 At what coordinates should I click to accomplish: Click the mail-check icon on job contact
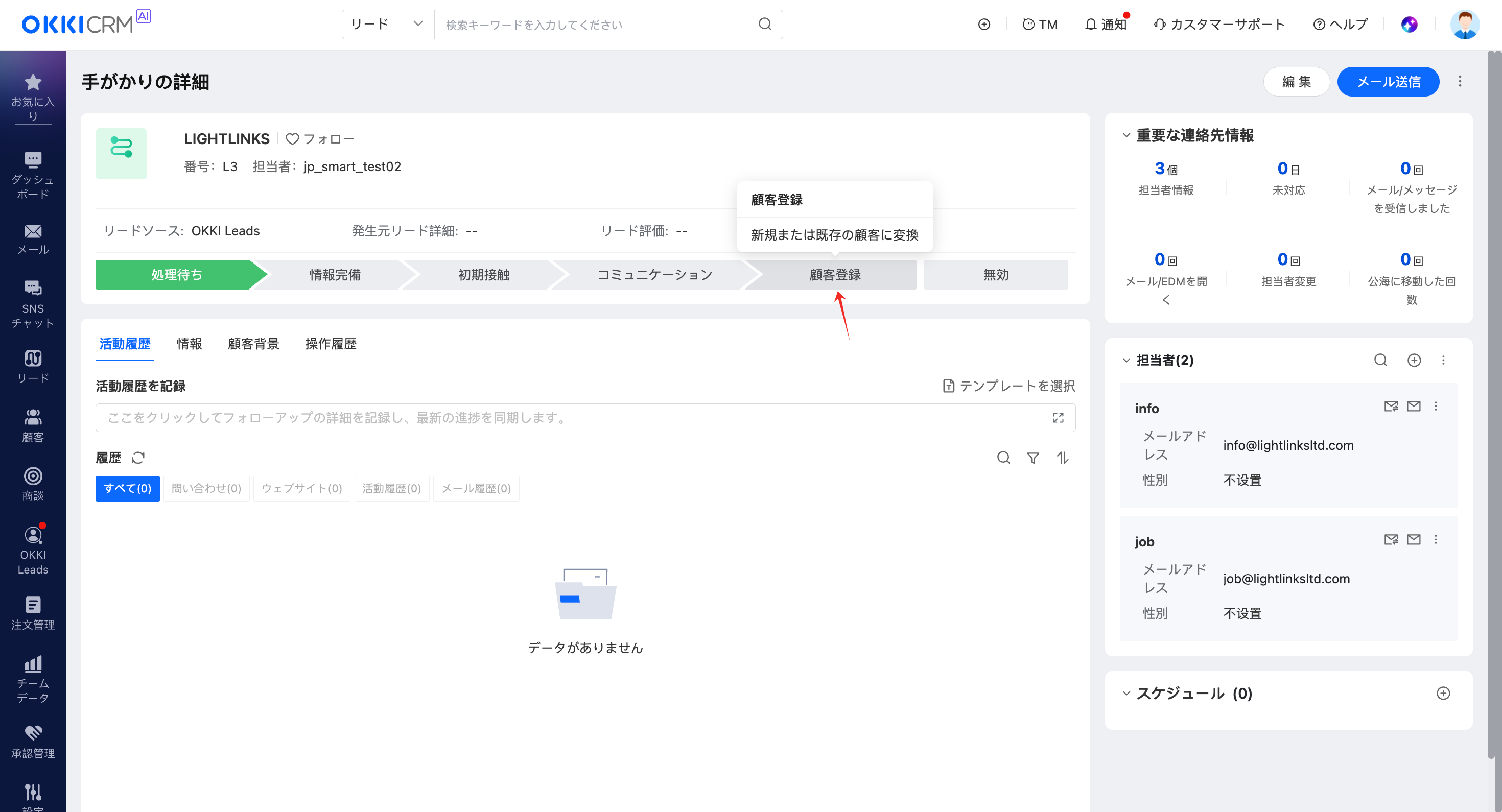(1391, 539)
